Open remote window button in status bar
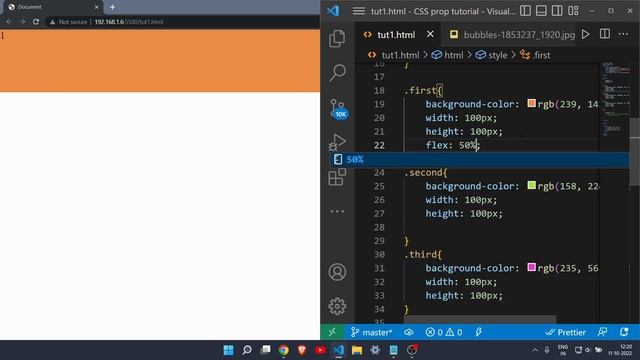 coord(332,332)
